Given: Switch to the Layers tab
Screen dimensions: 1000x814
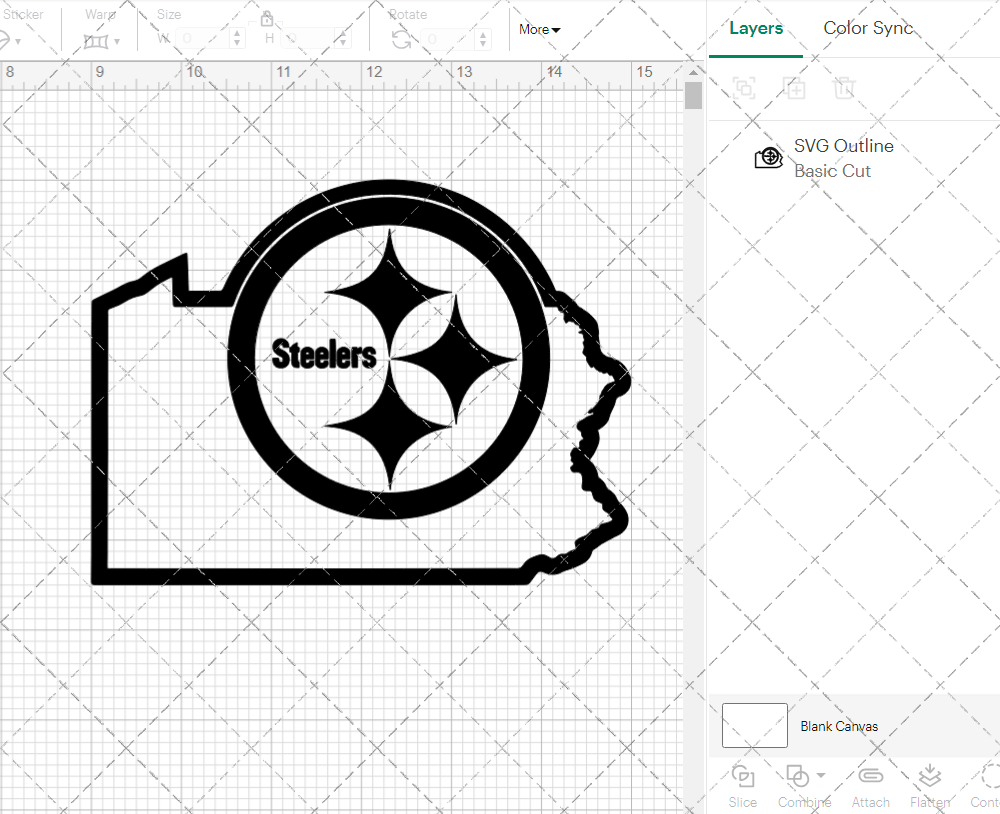Looking at the screenshot, I should [755, 29].
